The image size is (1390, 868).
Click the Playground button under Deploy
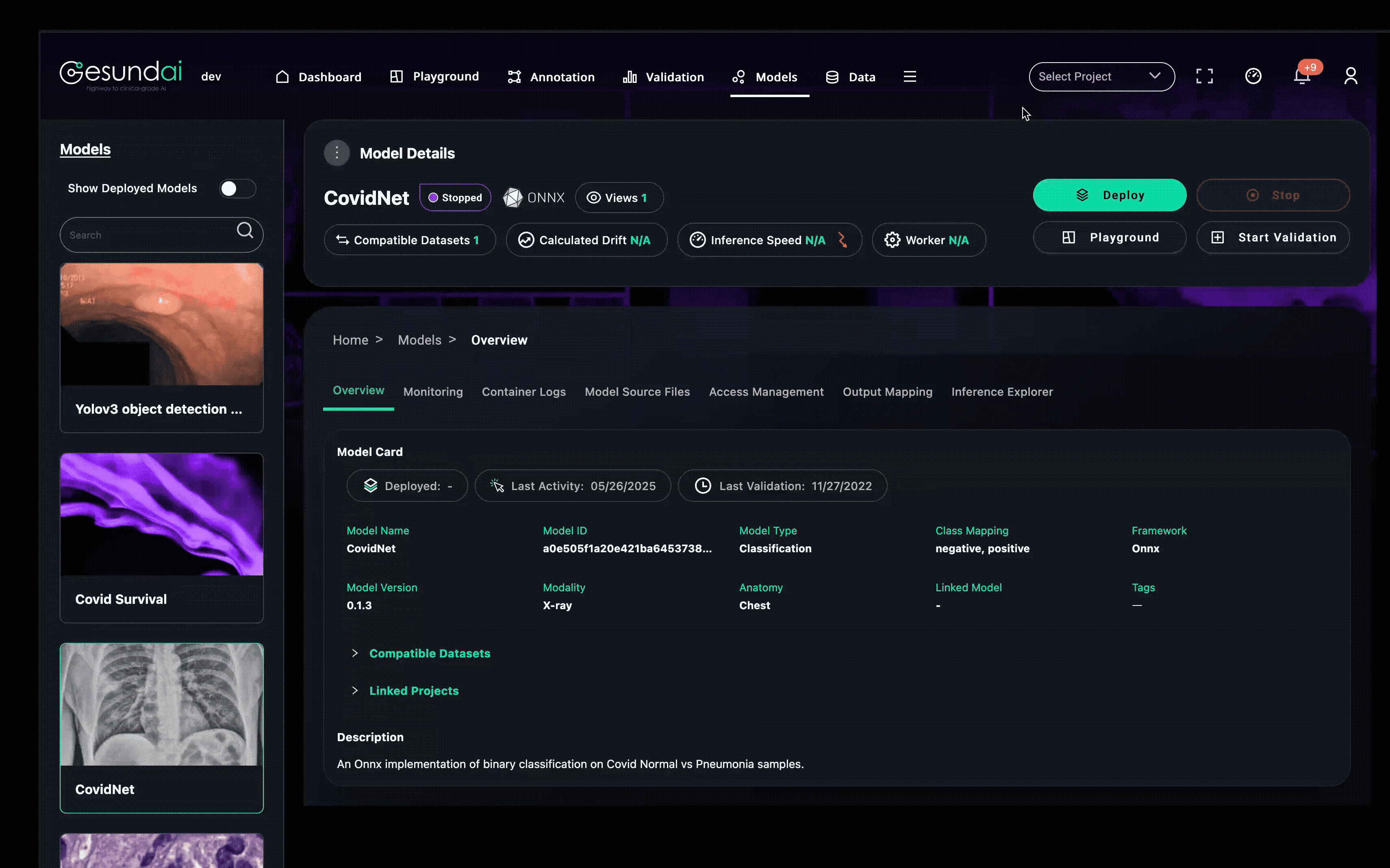click(x=1109, y=237)
